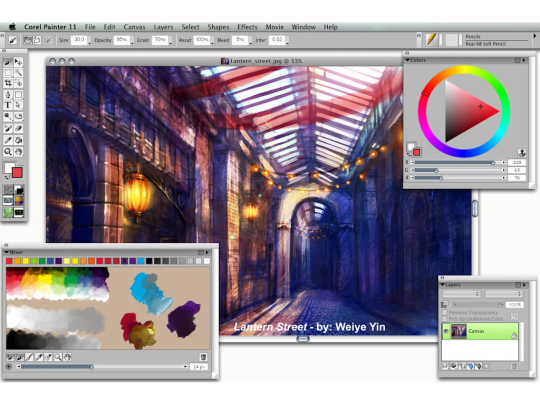Viewport: 540px width, 405px height.
Task: Open the layer composite method dropdown
Action: pos(461,294)
